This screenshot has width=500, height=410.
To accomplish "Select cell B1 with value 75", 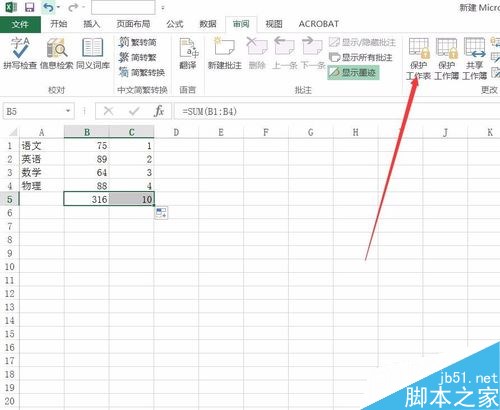I will pos(87,146).
